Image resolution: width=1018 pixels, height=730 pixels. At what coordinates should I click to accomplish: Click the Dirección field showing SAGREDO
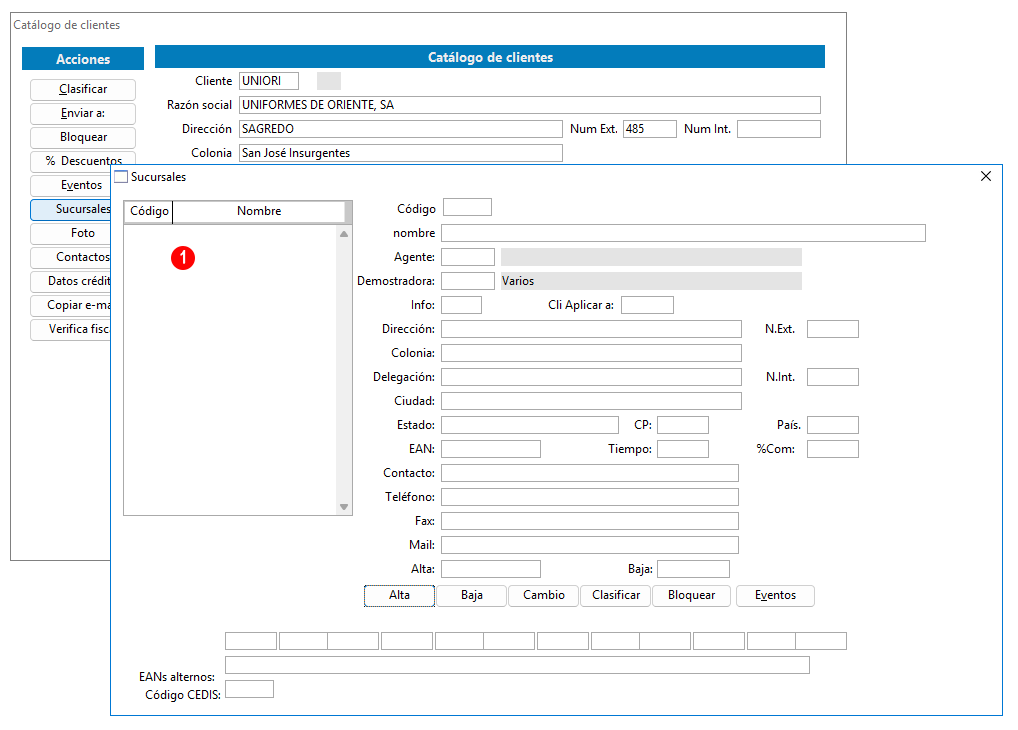click(401, 129)
